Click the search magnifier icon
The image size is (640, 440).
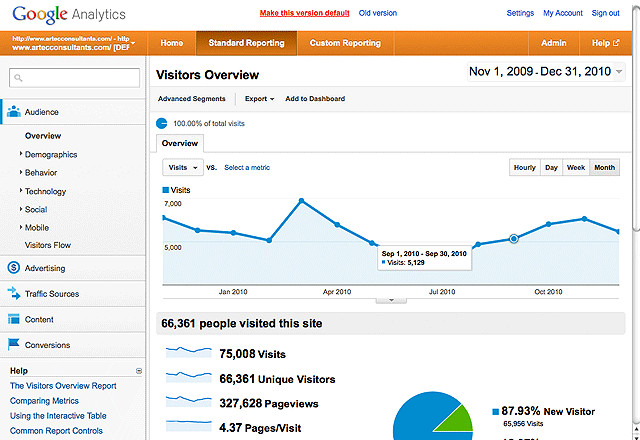click(x=19, y=77)
